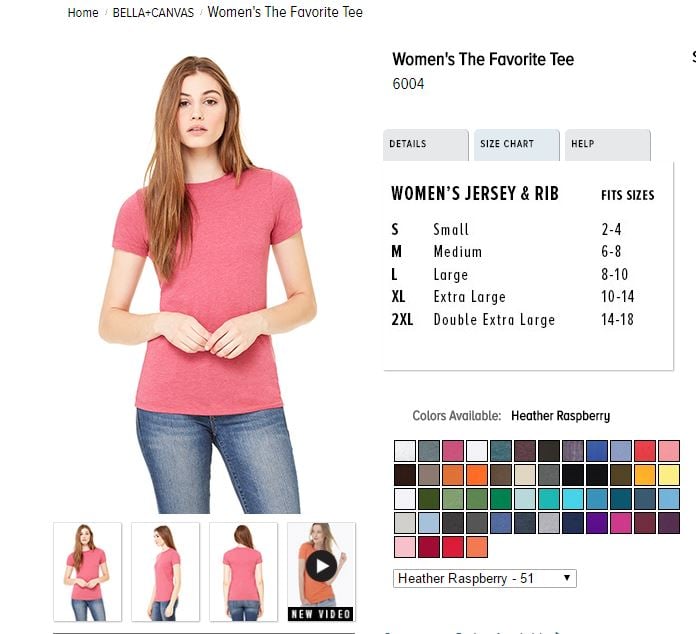This screenshot has height=634, width=696.
Task: Pick the bright red swatch in first row
Action: point(645,451)
